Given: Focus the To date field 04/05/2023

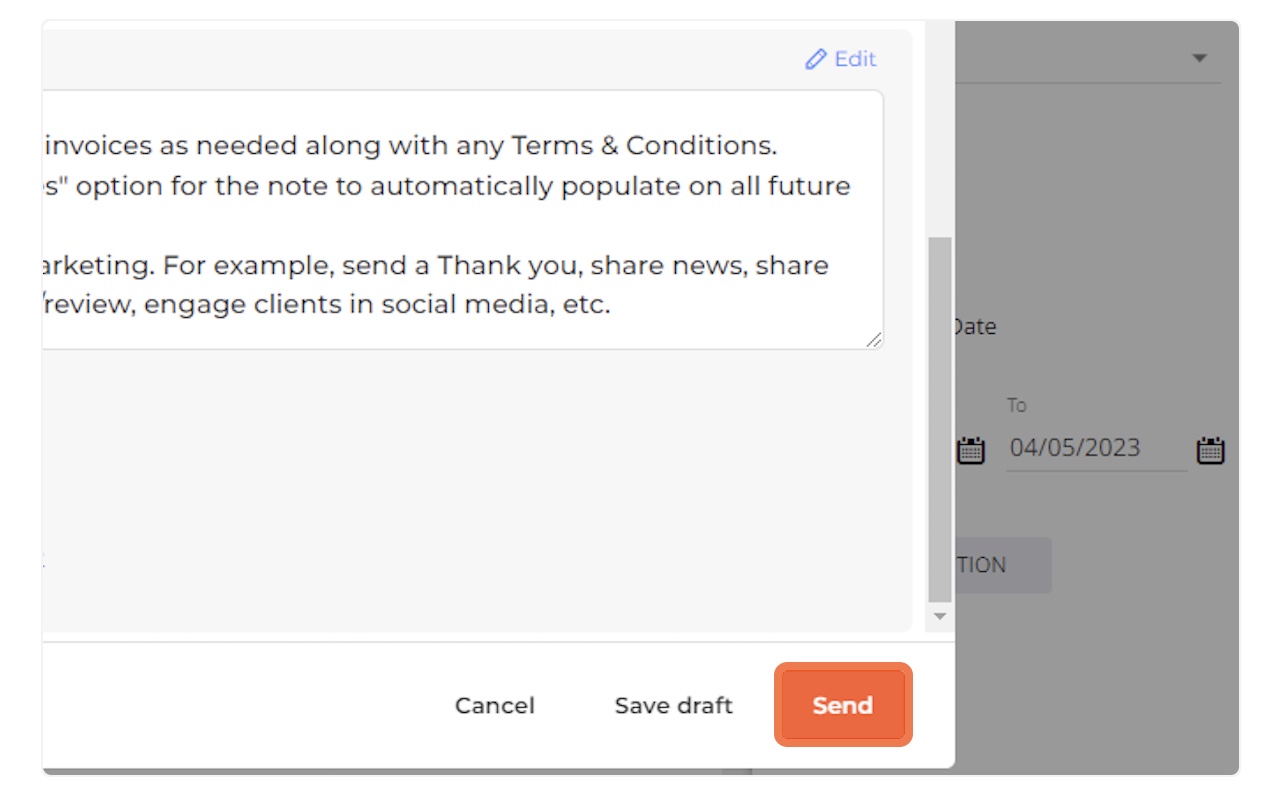Looking at the screenshot, I should (x=1096, y=448).
